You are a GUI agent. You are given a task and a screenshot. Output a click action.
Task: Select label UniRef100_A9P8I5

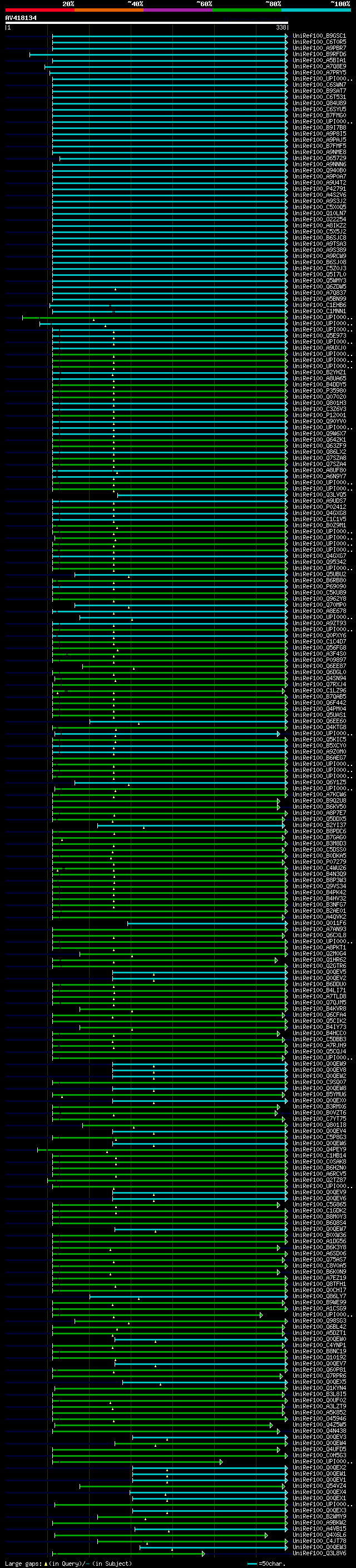(319, 134)
